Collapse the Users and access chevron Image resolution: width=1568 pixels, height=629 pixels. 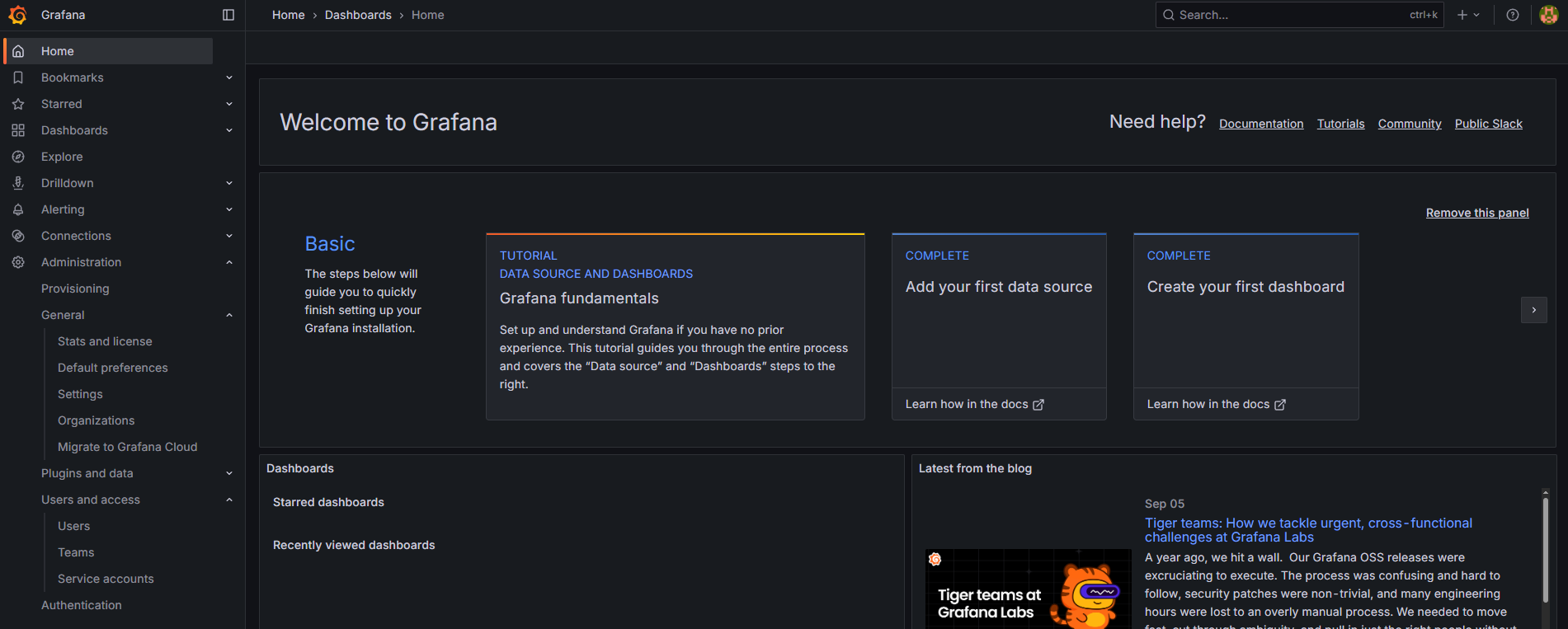pos(229,500)
